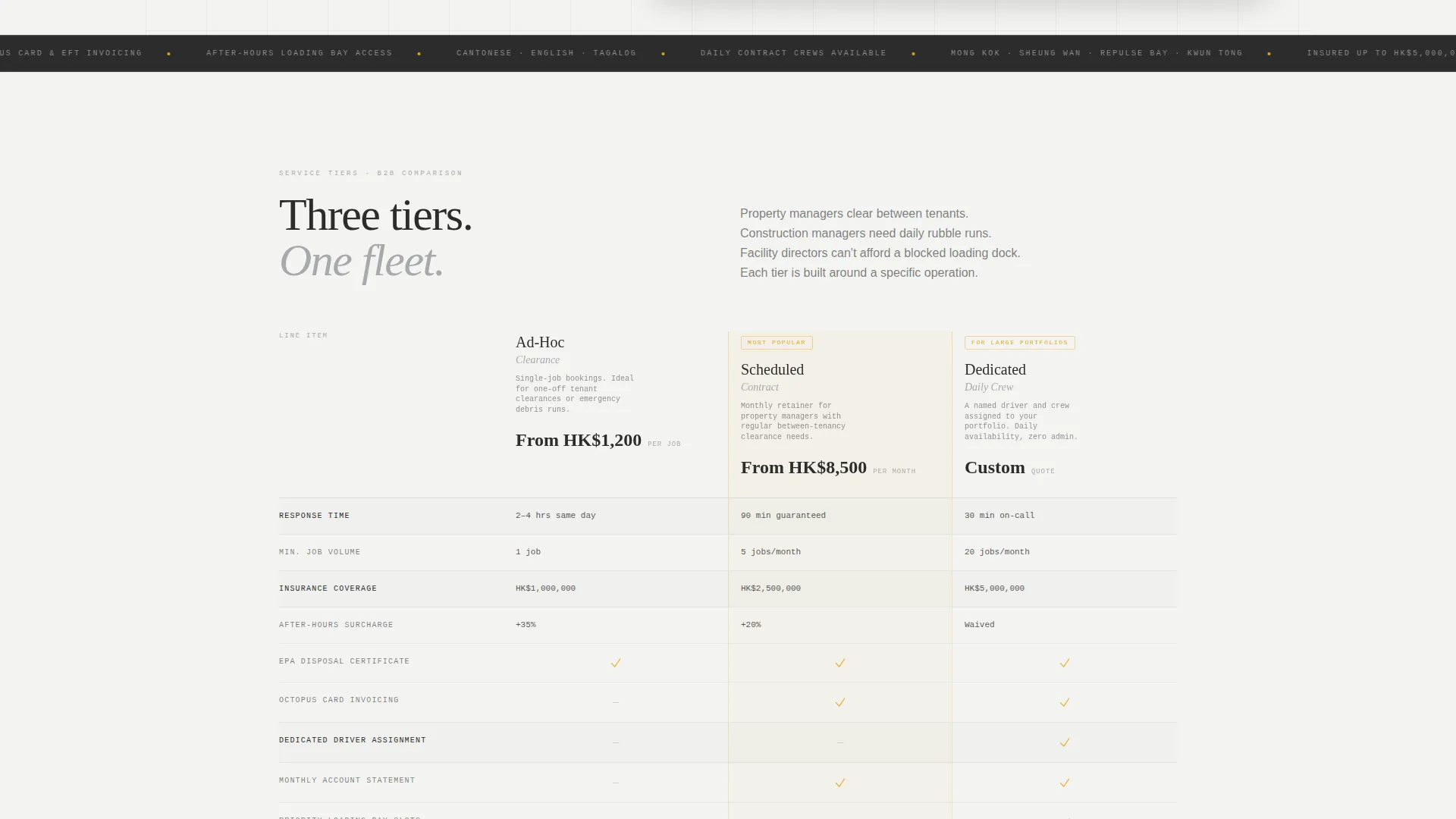Screen dimensions: 1456x819
Task: Click the EPA Disposal Certificate checkmark under Dedicated
Action: (x=1065, y=663)
